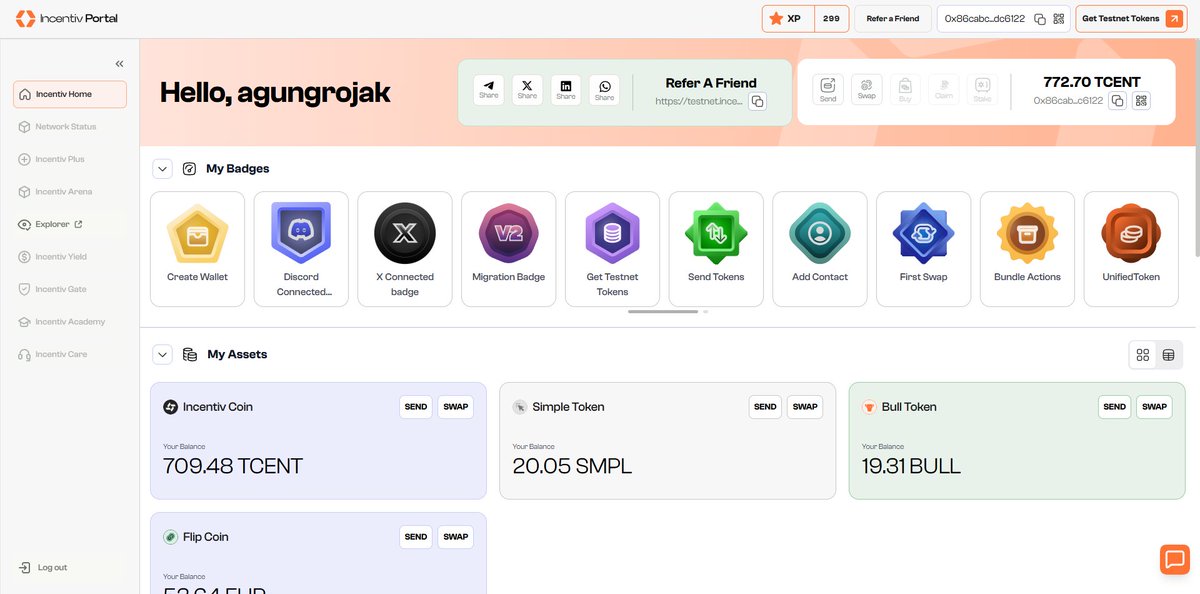Screen dimensions: 1200x594
Task: Open Incentiv Gate in sidebar
Action: [x=70, y=289]
